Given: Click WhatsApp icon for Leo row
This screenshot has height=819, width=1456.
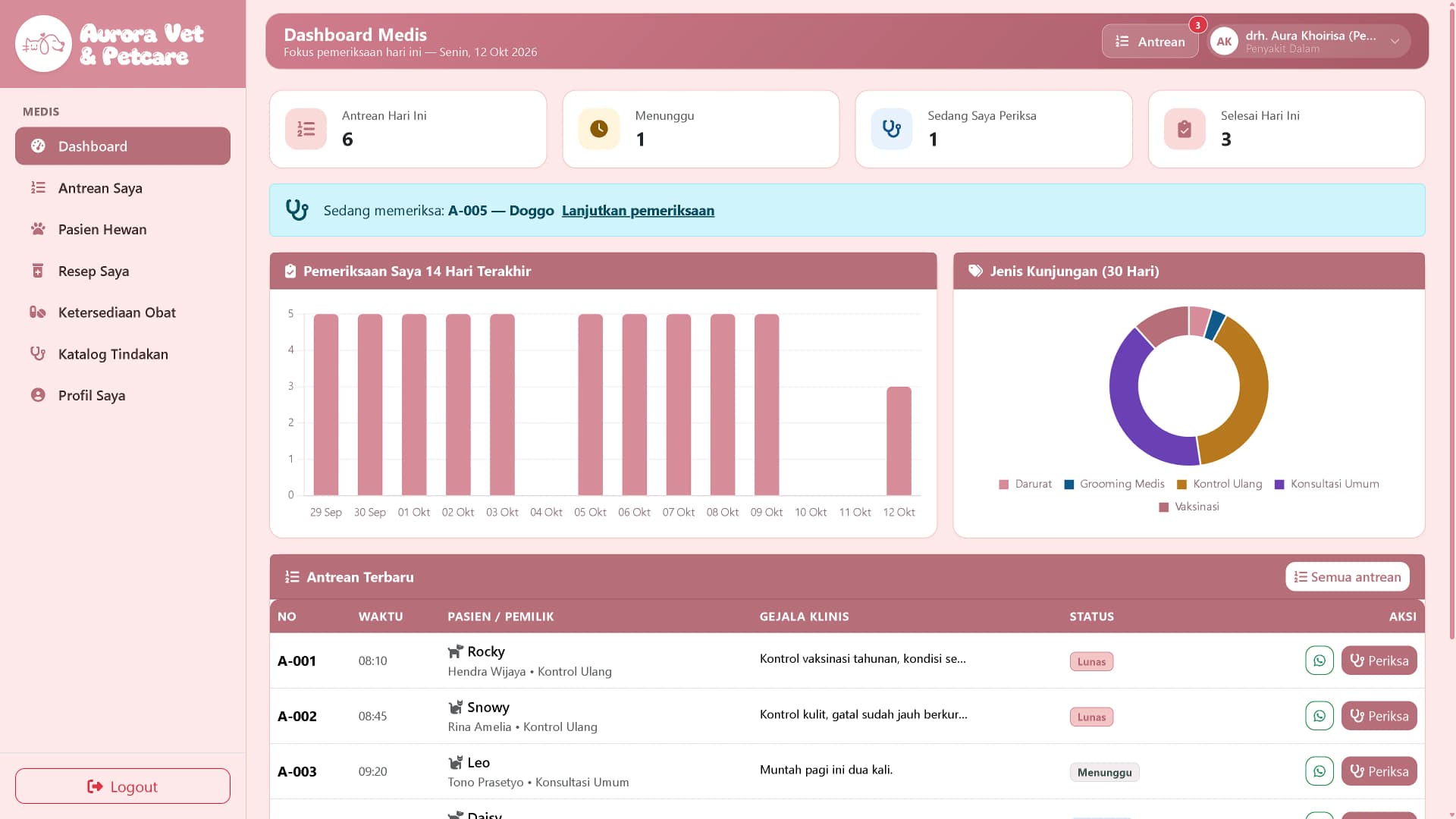Looking at the screenshot, I should tap(1319, 771).
